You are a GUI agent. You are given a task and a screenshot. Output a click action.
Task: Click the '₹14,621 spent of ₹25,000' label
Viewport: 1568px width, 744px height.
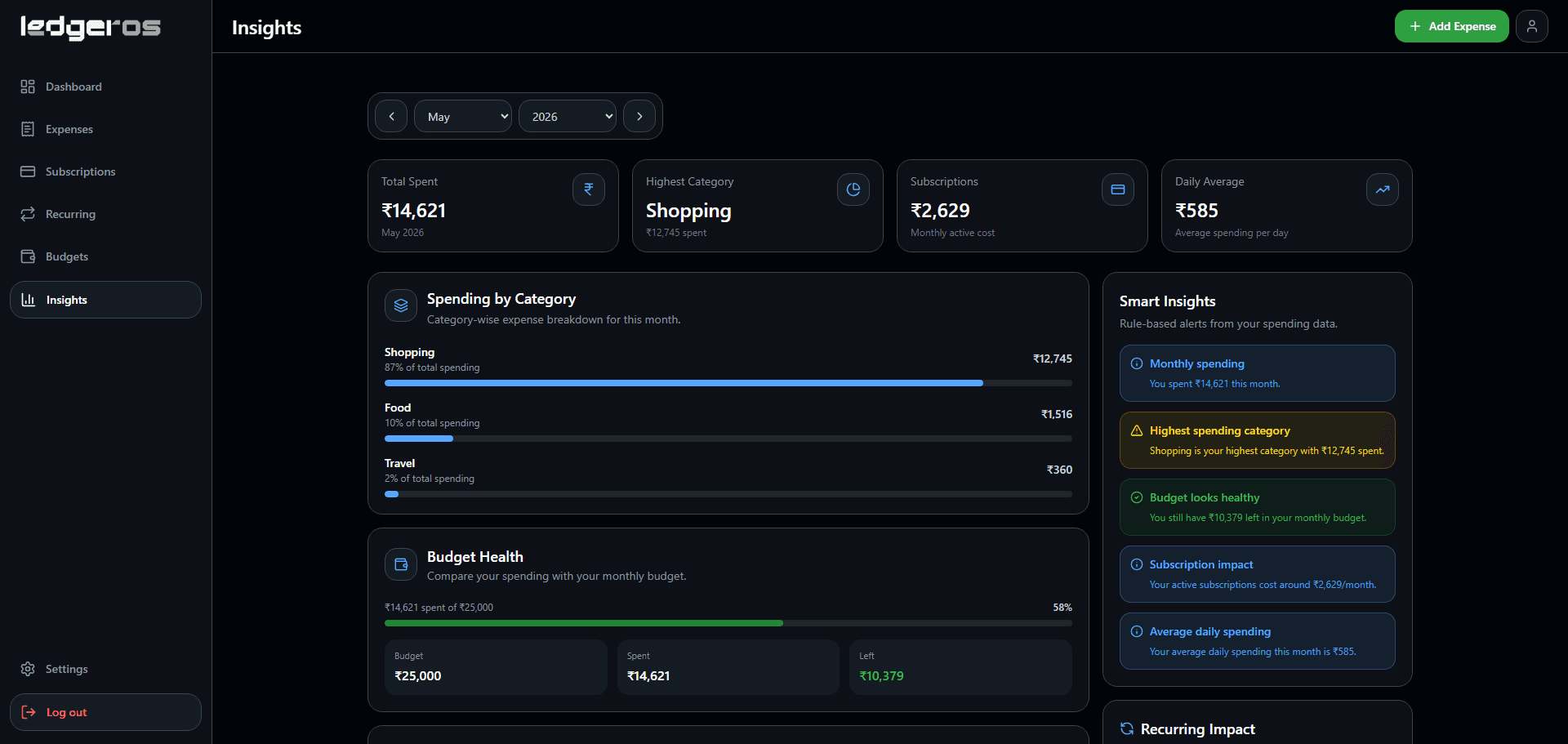click(x=439, y=608)
